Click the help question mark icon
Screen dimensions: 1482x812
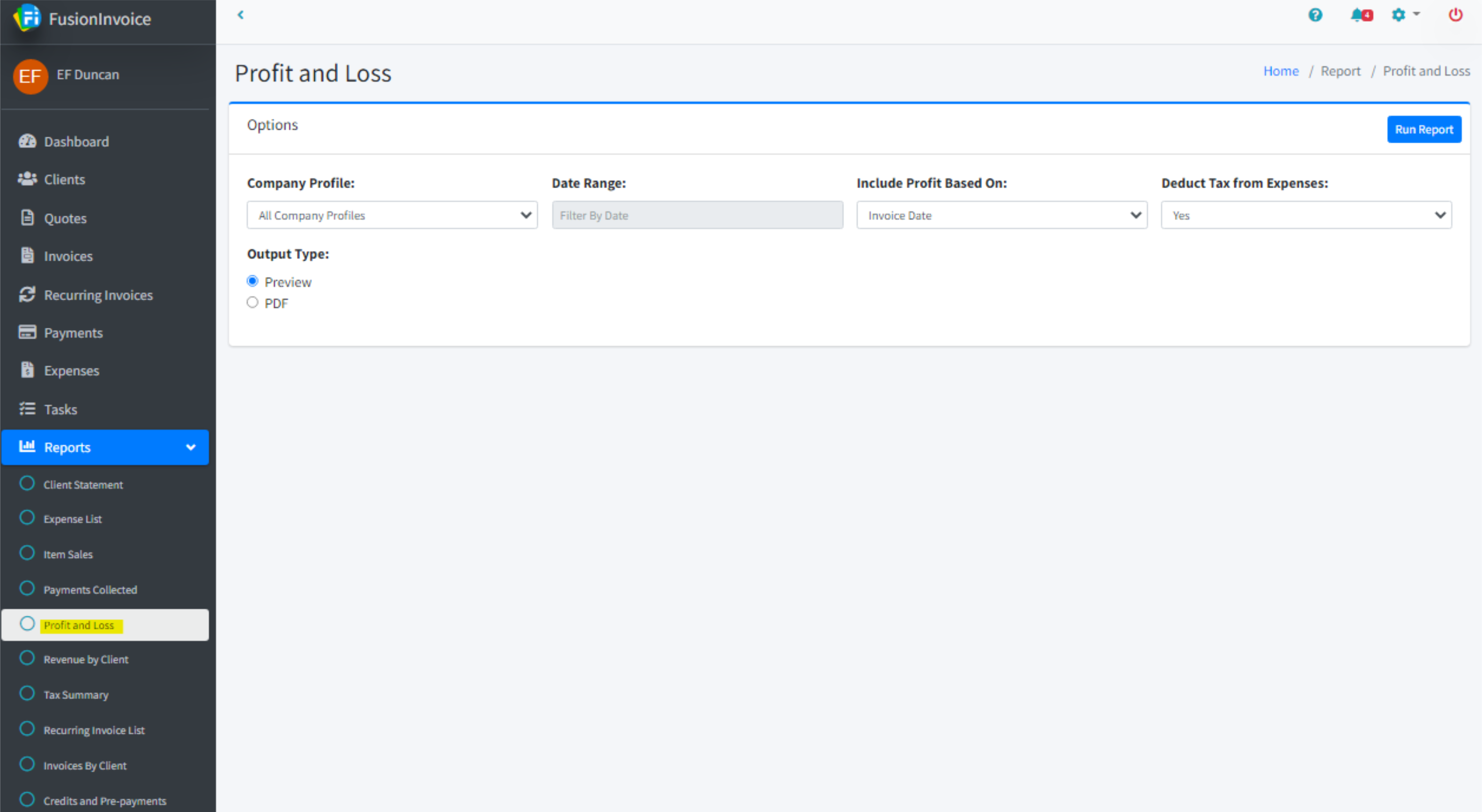[1315, 15]
